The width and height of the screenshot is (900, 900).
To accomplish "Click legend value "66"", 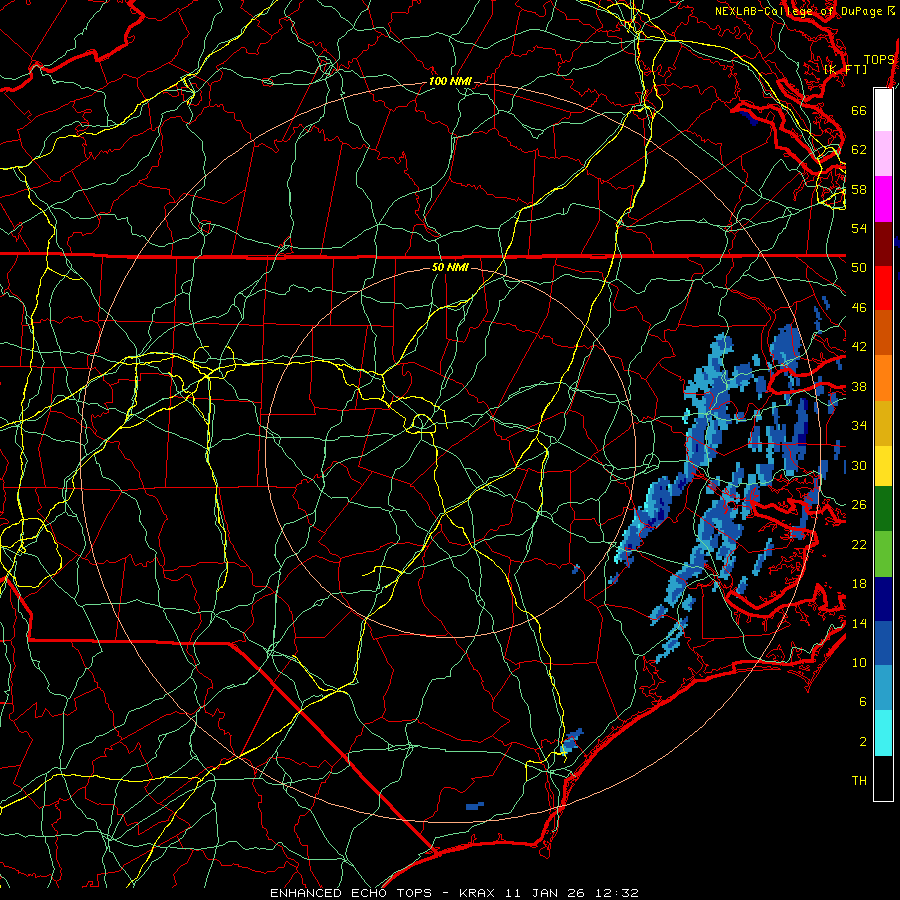I will [859, 110].
